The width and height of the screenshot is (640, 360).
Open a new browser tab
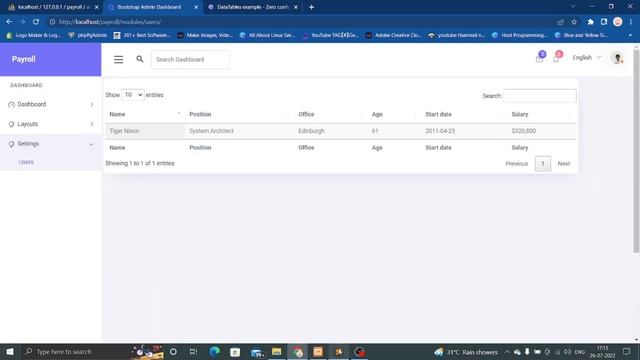pyautogui.click(x=311, y=7)
